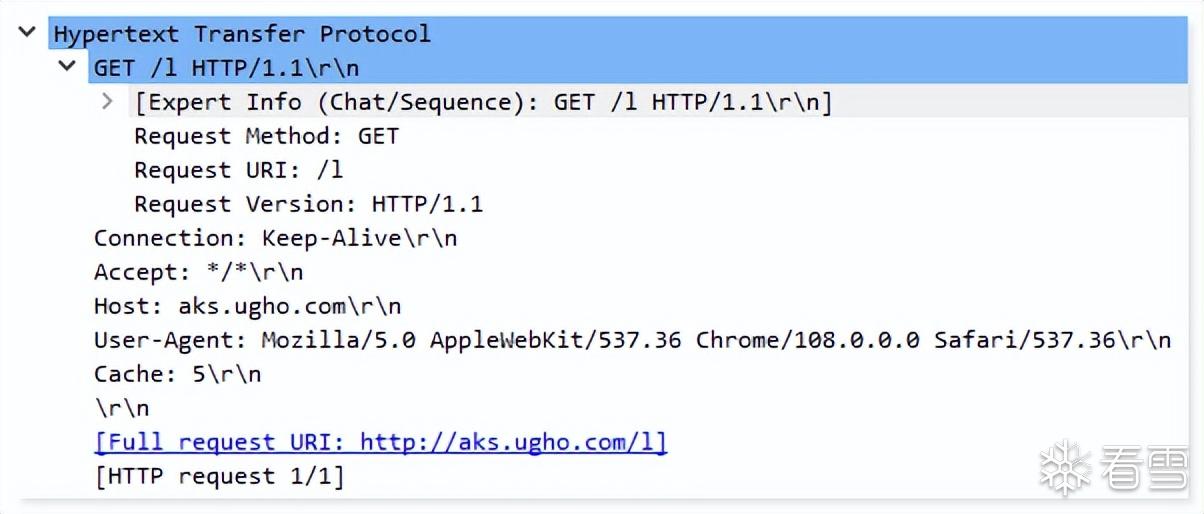1204x514 pixels.
Task: Click the Chrome/108.0.0.0 text in User-Agent
Action: 807,340
